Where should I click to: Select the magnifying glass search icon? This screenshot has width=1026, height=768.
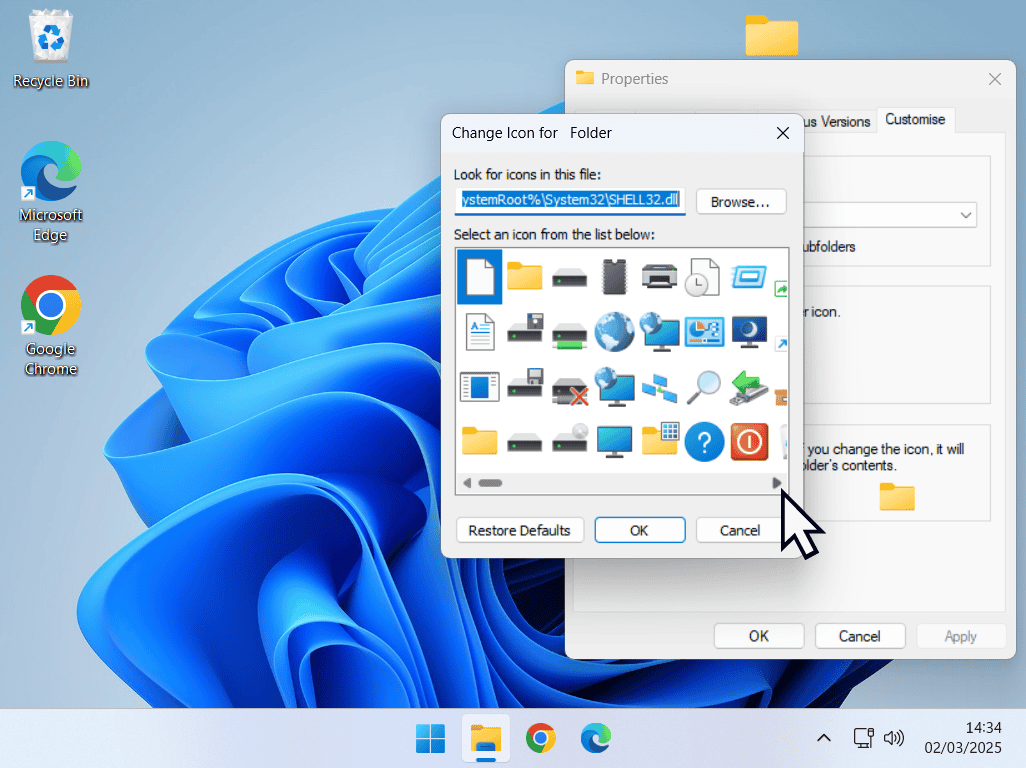point(704,387)
